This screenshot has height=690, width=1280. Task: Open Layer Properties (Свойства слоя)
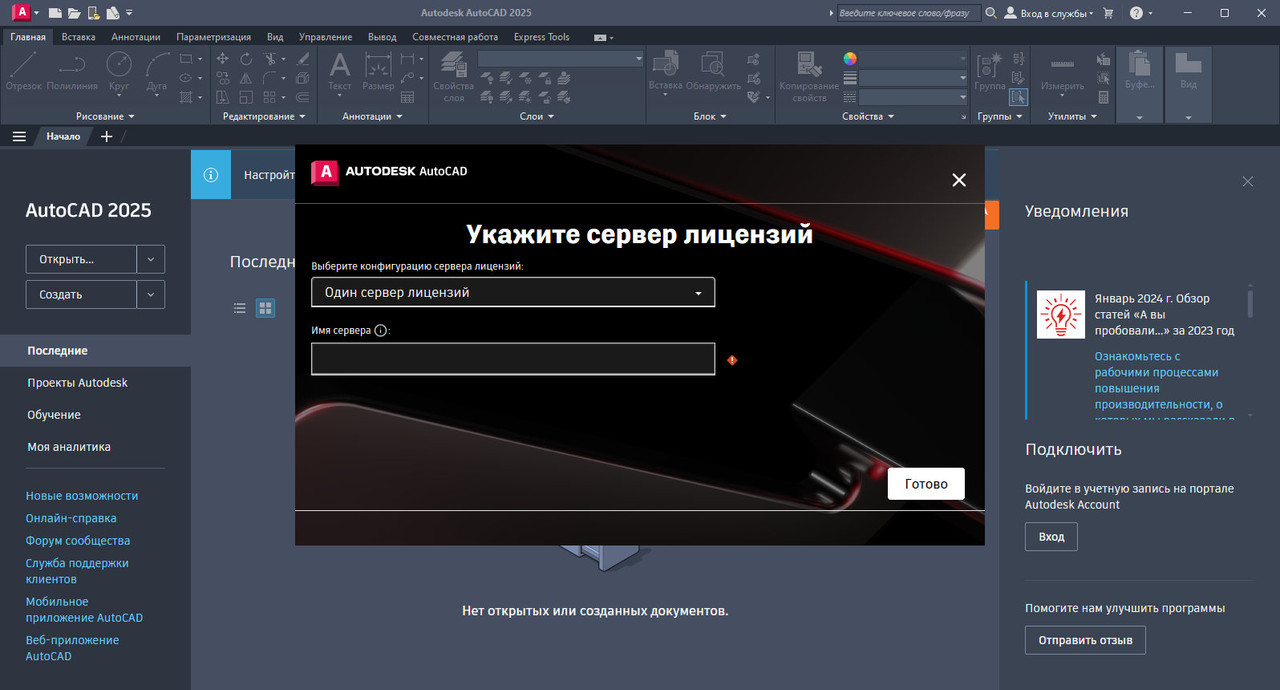[453, 77]
